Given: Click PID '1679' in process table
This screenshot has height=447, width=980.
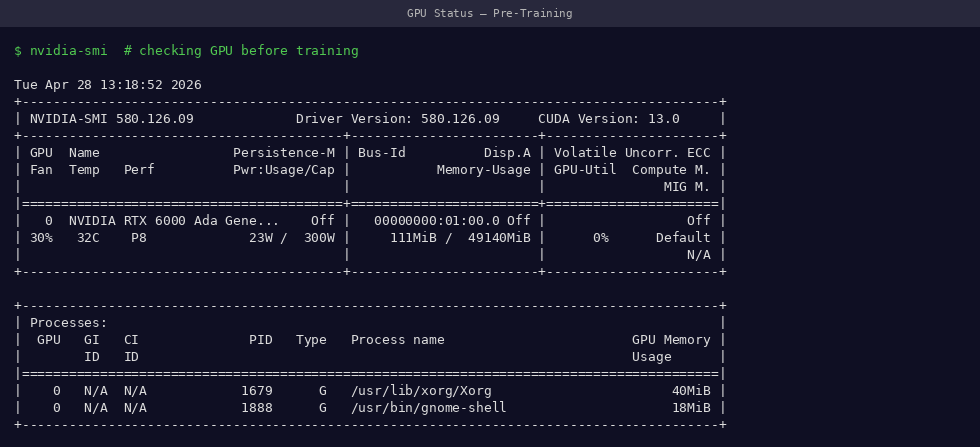Looking at the screenshot, I should [x=257, y=391].
